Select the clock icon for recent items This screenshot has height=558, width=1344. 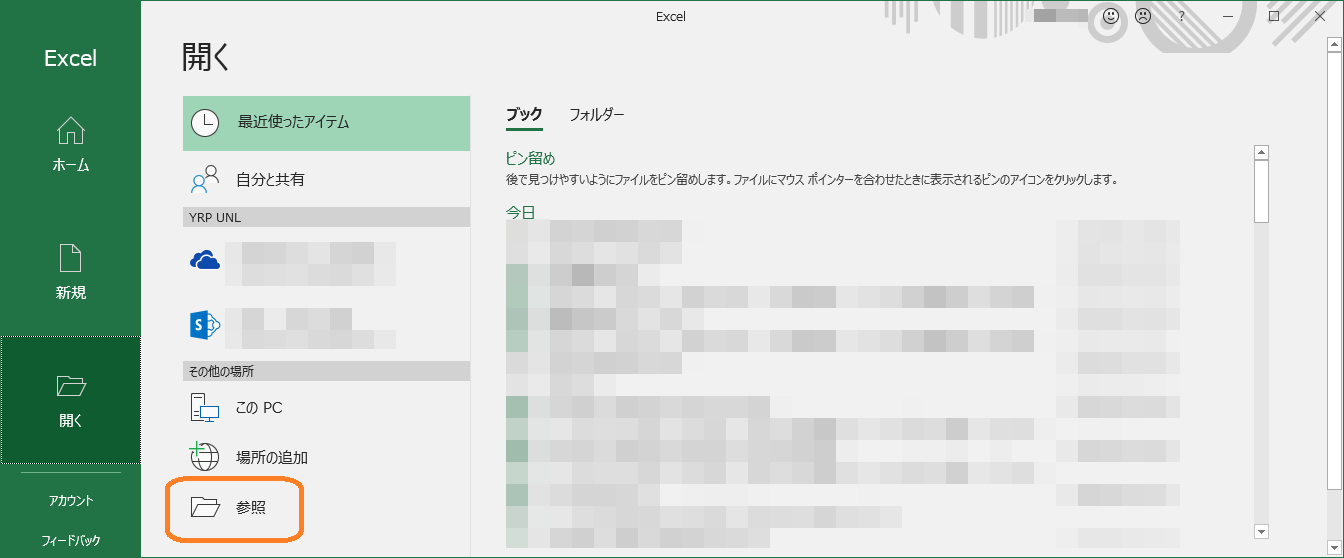point(205,122)
